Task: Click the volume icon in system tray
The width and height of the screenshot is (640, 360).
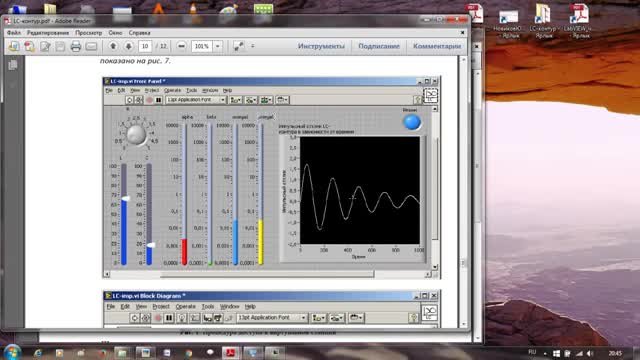Action: [590, 353]
